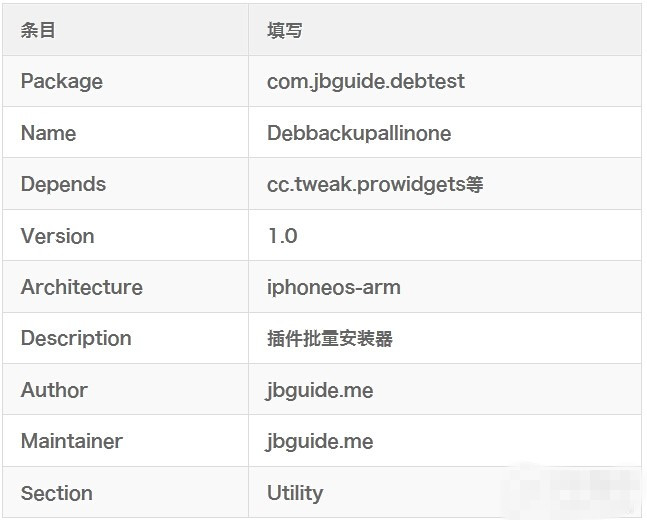The height and width of the screenshot is (522, 647).
Task: Select the Architecture label cell
Action: pyautogui.click(x=81, y=287)
